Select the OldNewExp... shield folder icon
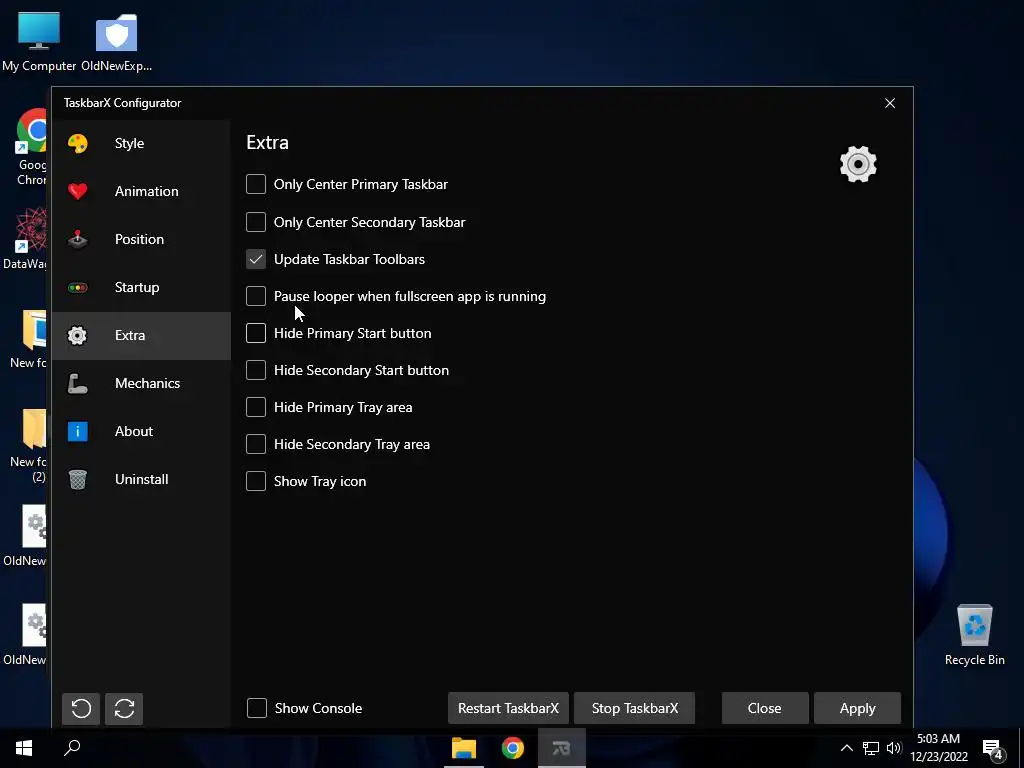 pyautogui.click(x=116, y=42)
